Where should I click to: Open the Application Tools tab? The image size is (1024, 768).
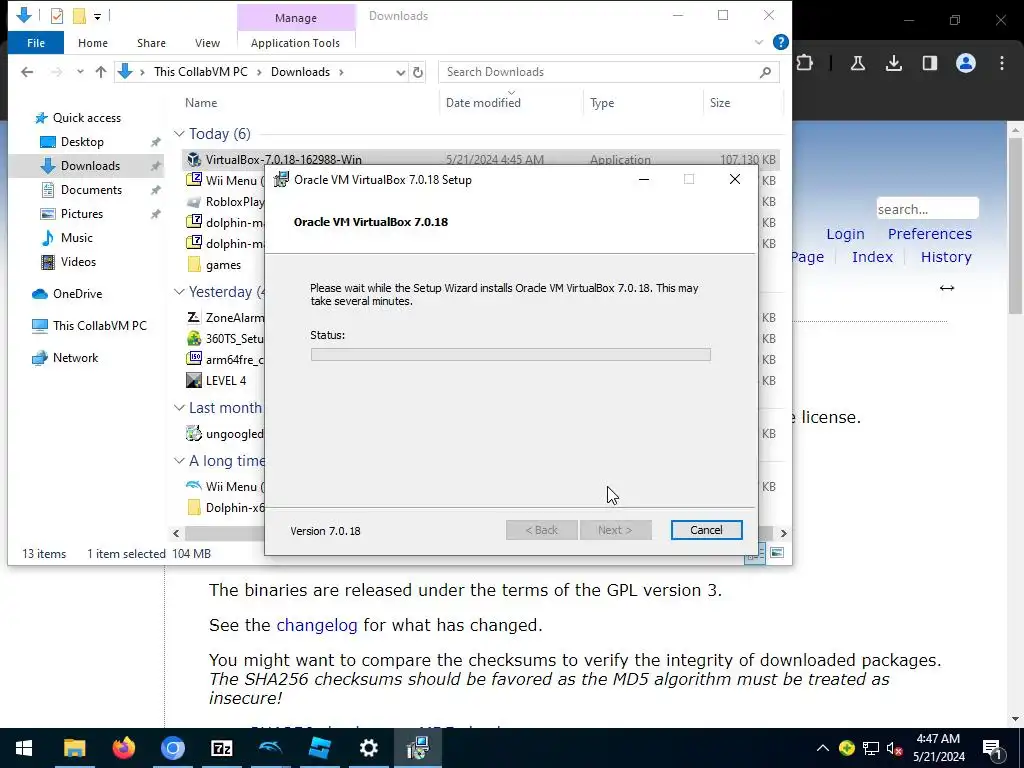[x=295, y=43]
